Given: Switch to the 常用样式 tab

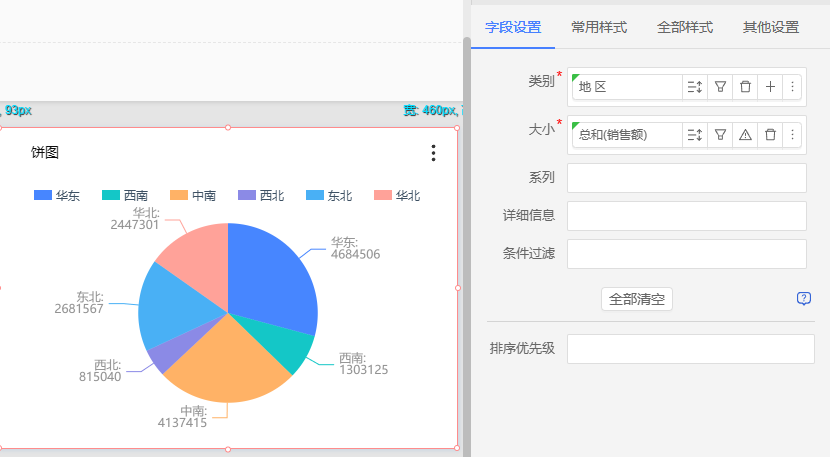Looking at the screenshot, I should coord(599,27).
